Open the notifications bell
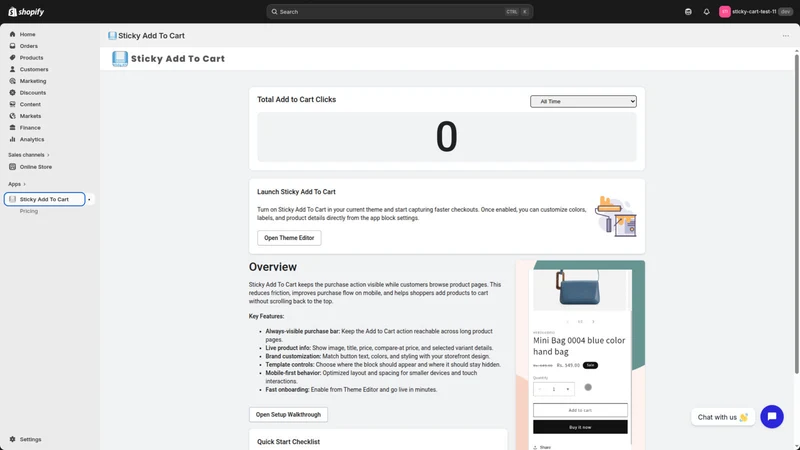The height and width of the screenshot is (450, 800). [x=707, y=12]
